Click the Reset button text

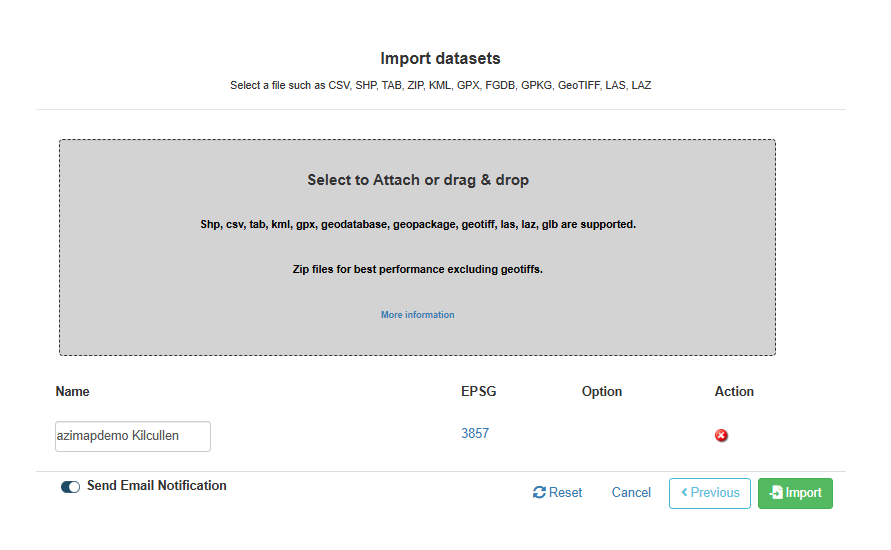tap(565, 493)
